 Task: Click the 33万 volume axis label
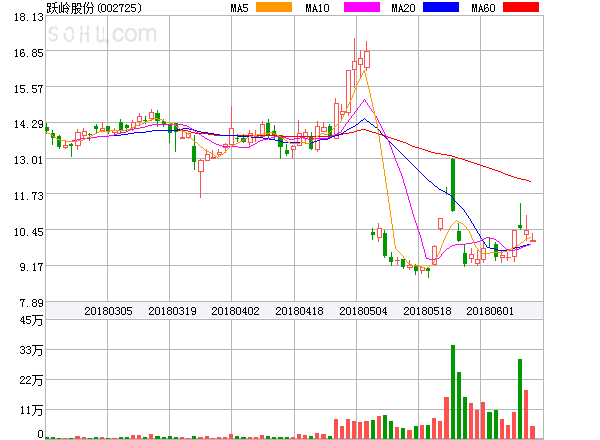[31, 350]
